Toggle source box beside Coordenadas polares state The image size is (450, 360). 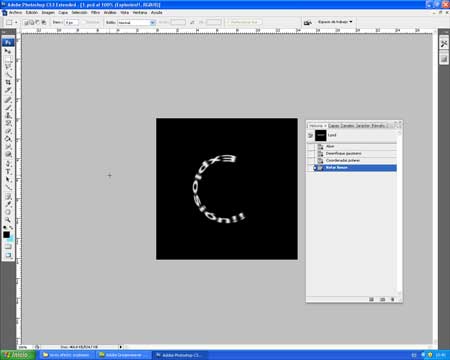click(x=311, y=160)
